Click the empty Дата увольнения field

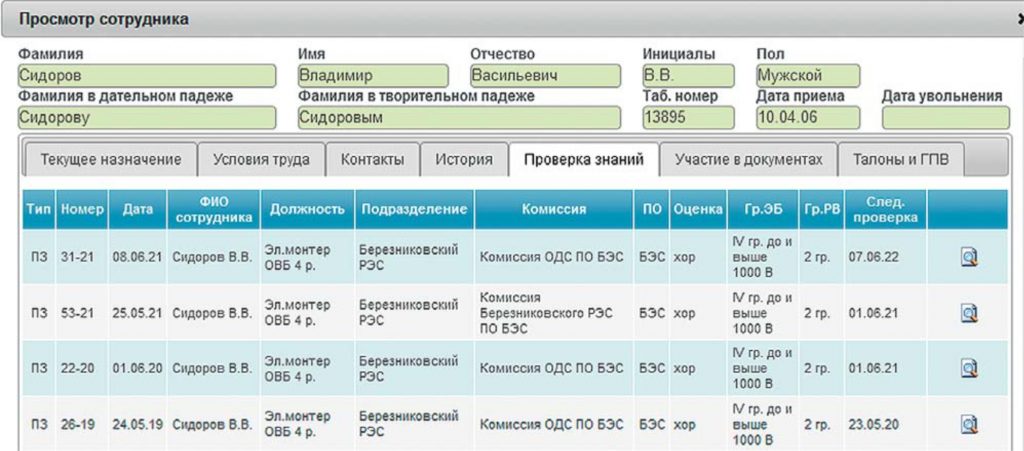[941, 117]
